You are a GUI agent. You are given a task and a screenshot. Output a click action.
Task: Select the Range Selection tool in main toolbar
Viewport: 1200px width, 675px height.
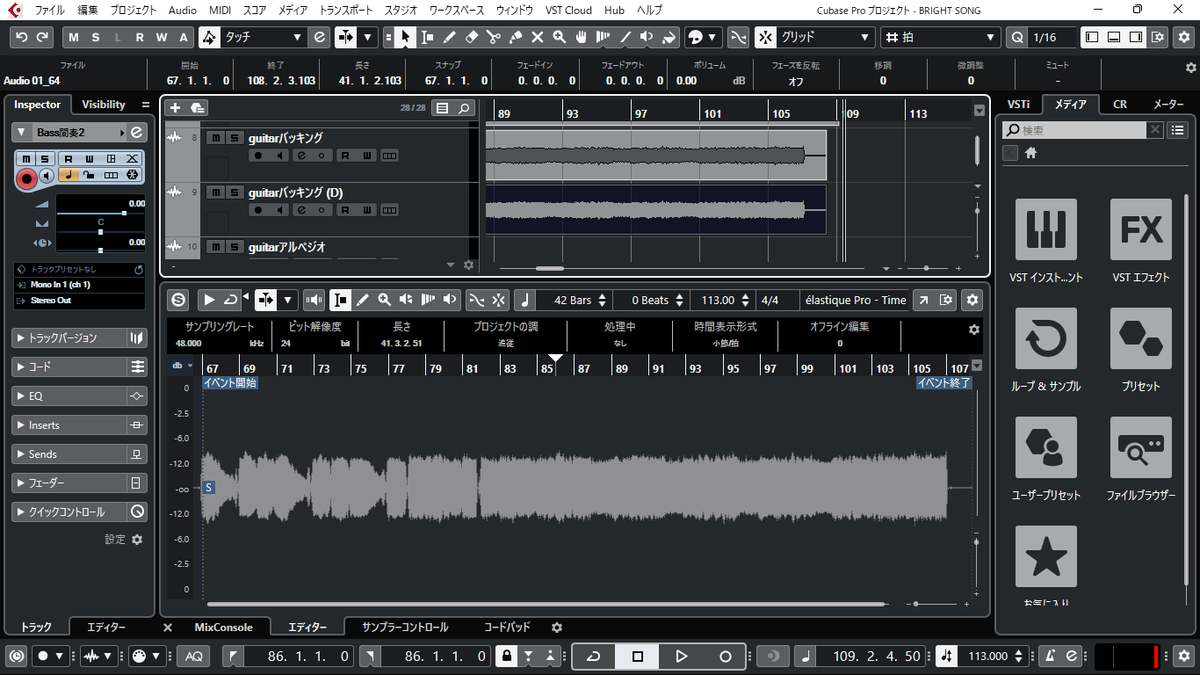coord(427,37)
